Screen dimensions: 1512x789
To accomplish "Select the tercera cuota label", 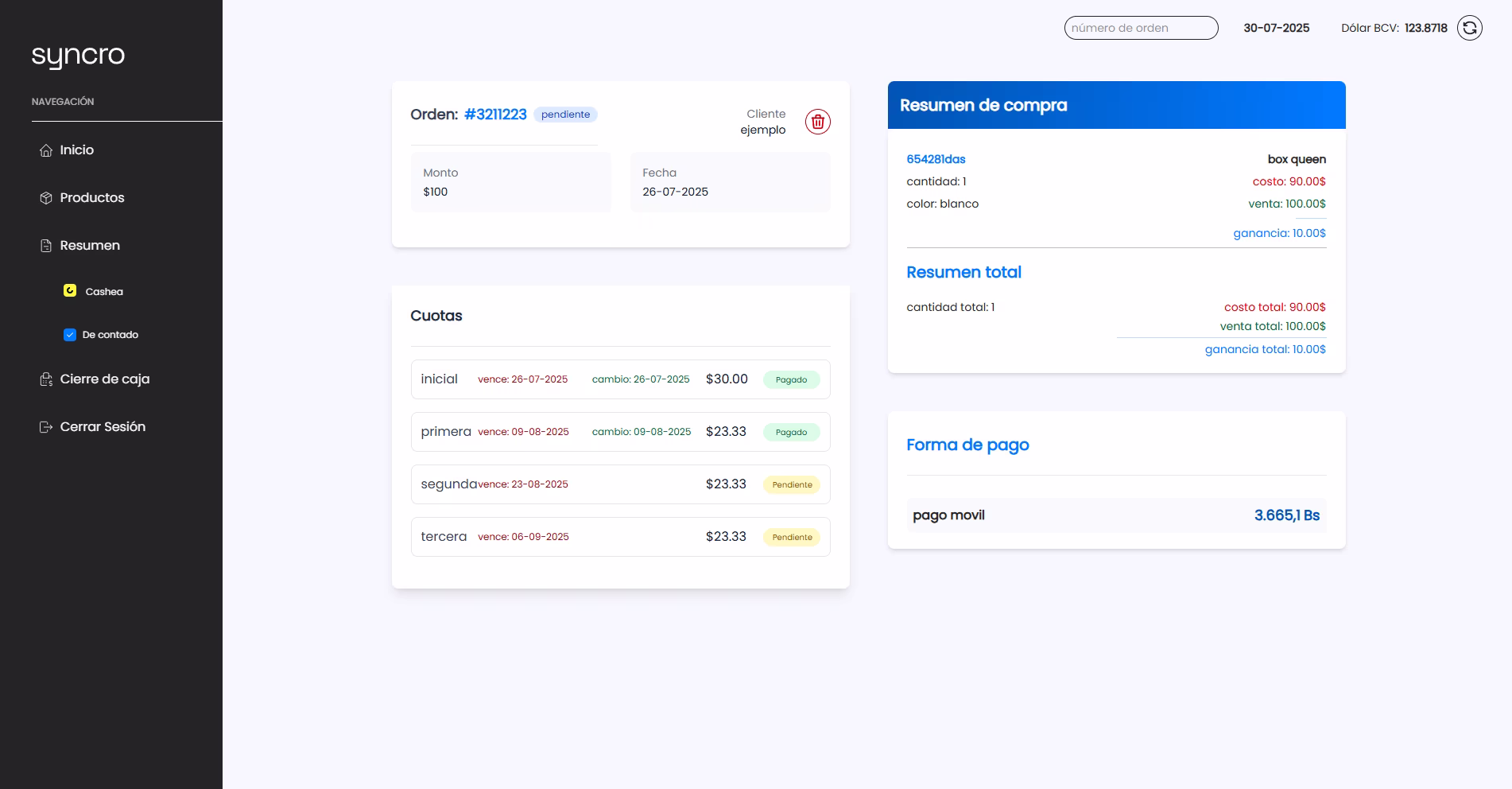I will tap(444, 537).
